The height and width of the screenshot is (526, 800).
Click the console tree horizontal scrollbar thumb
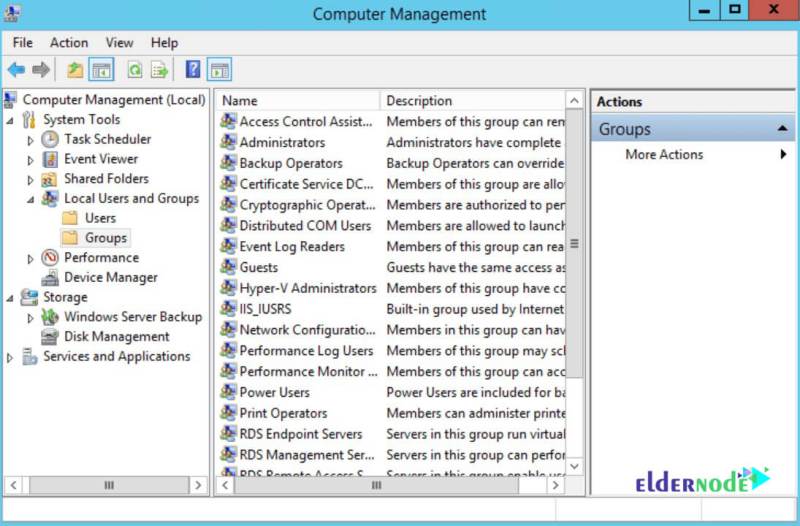coord(109,485)
